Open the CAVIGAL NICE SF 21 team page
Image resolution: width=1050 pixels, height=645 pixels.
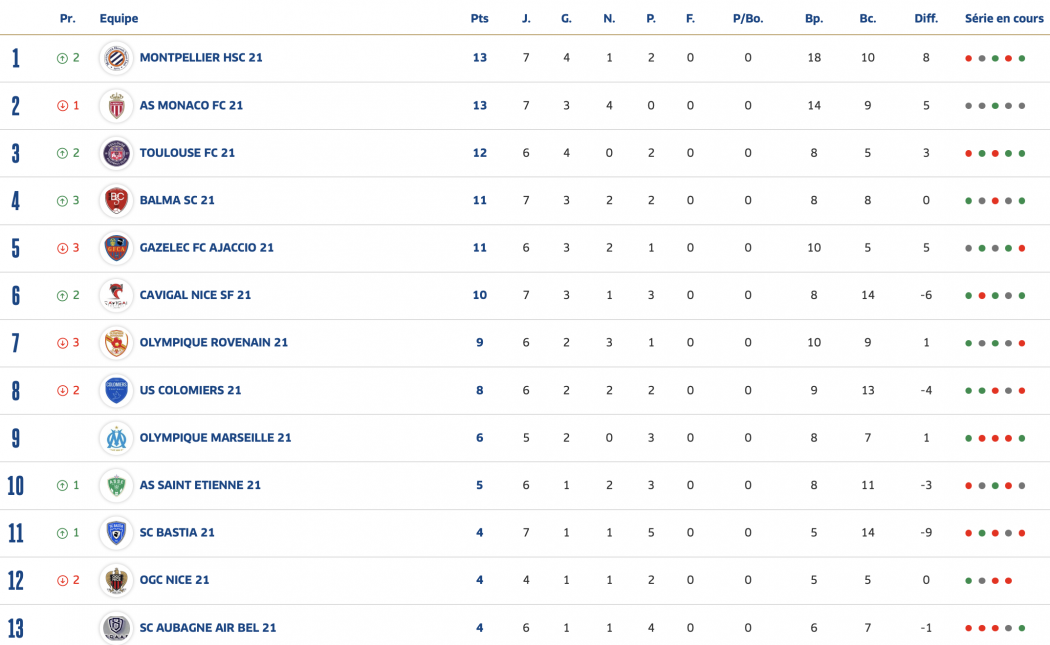[x=195, y=295]
